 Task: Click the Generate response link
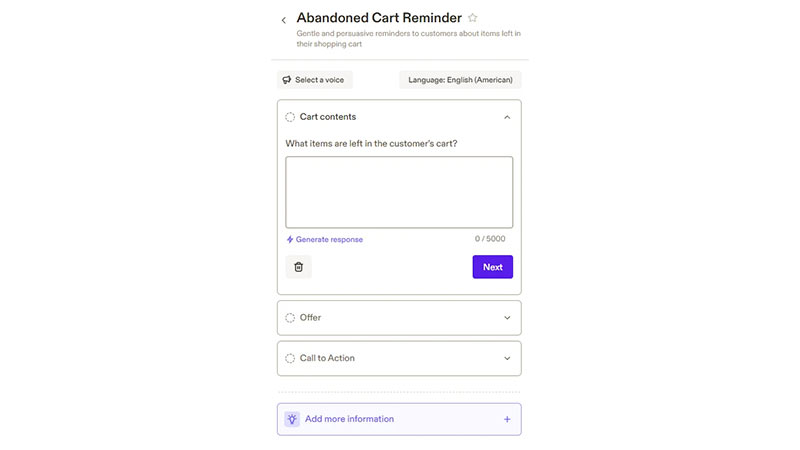click(x=329, y=239)
